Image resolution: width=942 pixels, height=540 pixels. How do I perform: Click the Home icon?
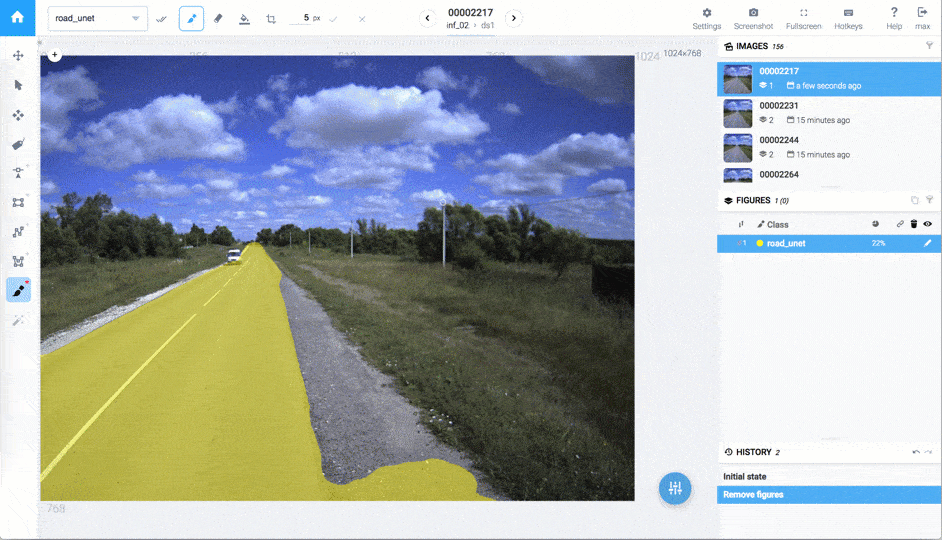18,17
